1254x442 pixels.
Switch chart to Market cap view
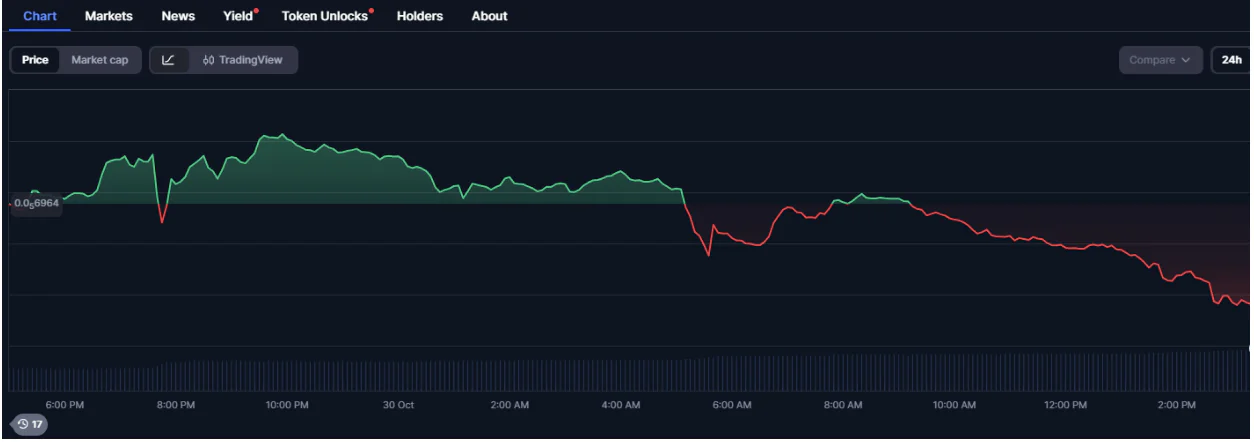[99, 60]
